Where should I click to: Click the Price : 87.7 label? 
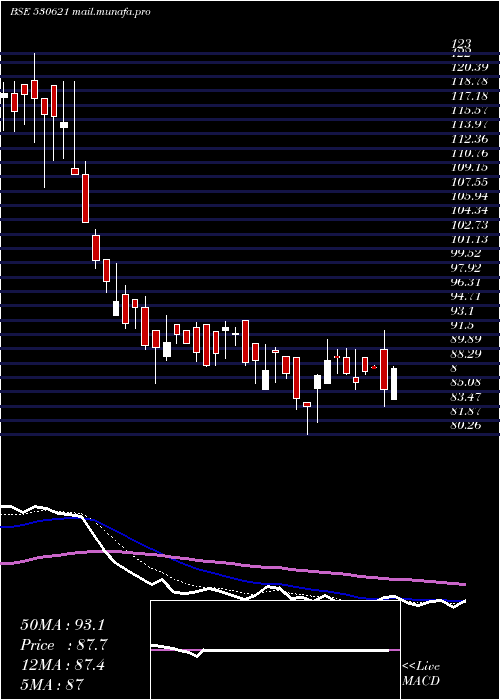(64, 645)
